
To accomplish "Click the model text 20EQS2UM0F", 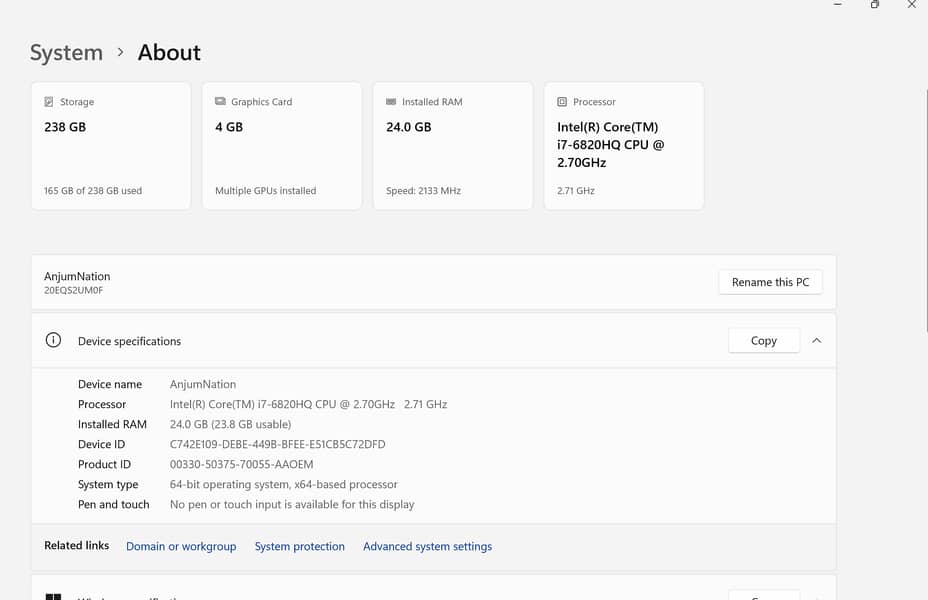I will click(73, 291).
